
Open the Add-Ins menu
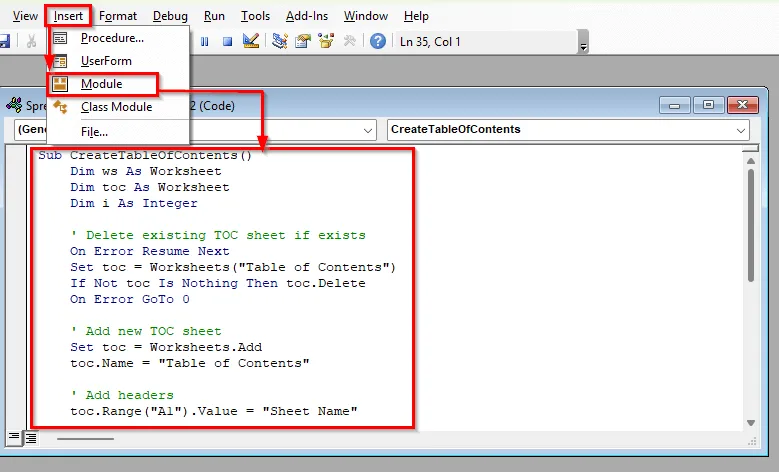pos(307,16)
